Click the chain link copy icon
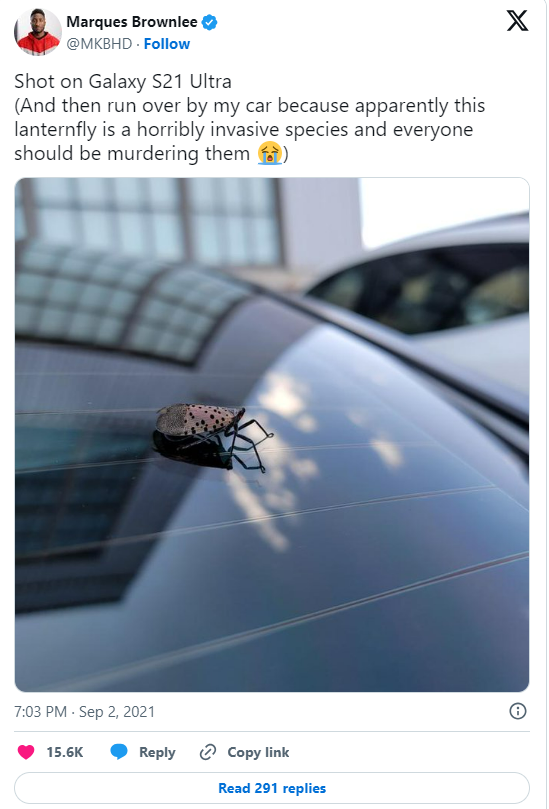This screenshot has width=549, height=809. (x=207, y=752)
